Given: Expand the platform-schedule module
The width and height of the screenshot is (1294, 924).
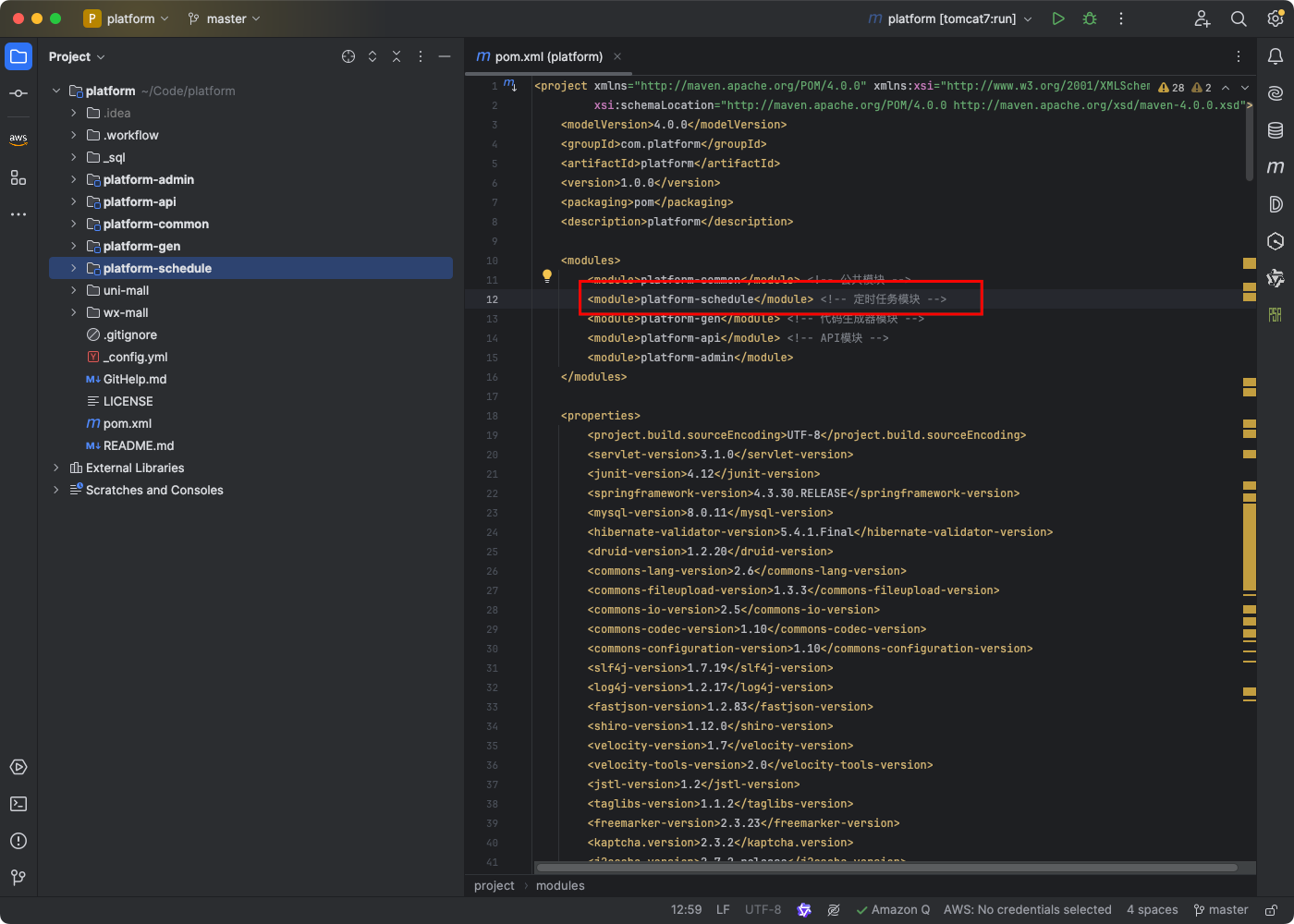Looking at the screenshot, I should (74, 268).
